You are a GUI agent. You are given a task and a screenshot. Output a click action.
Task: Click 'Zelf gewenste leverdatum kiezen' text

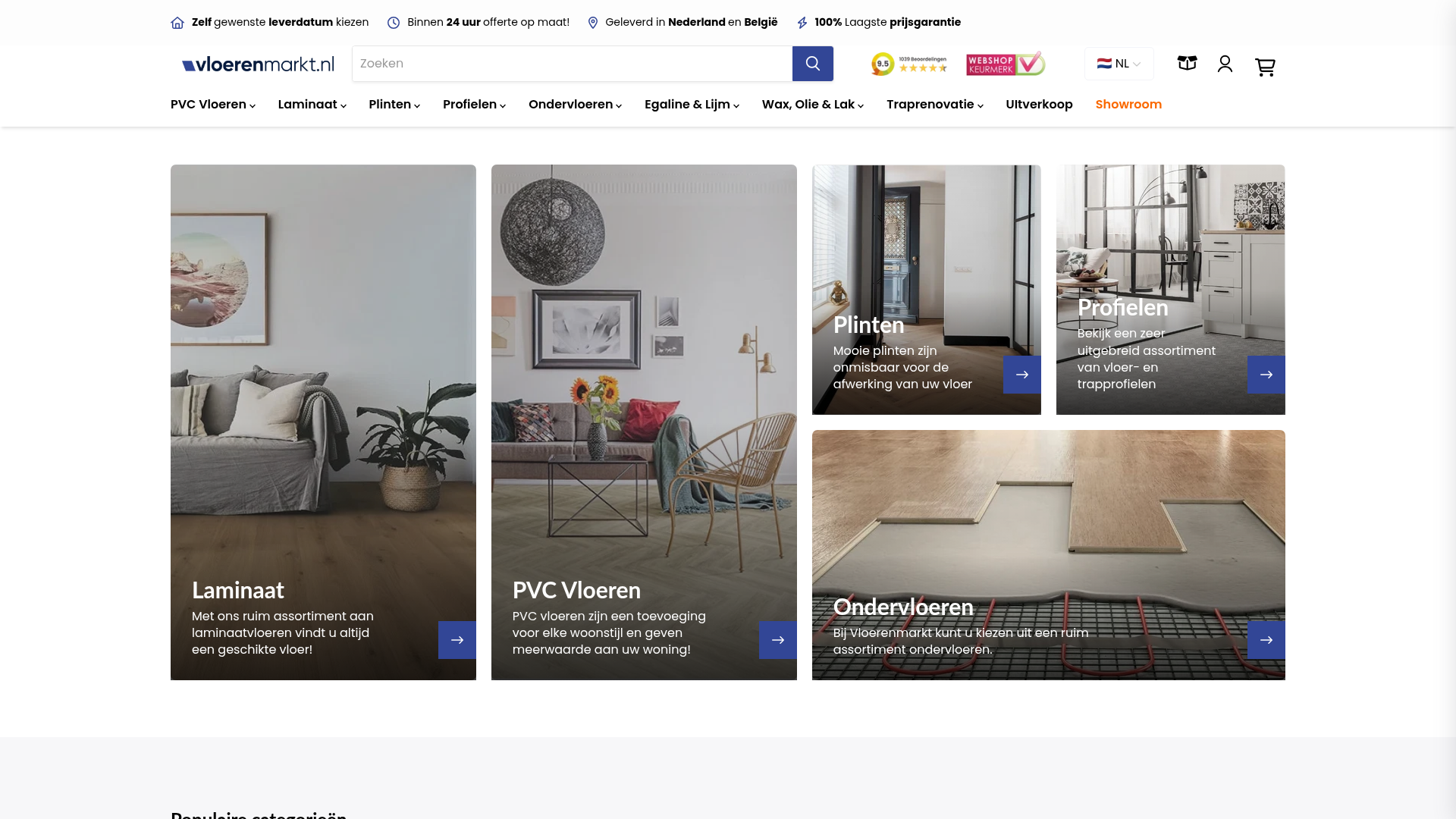pos(280,22)
